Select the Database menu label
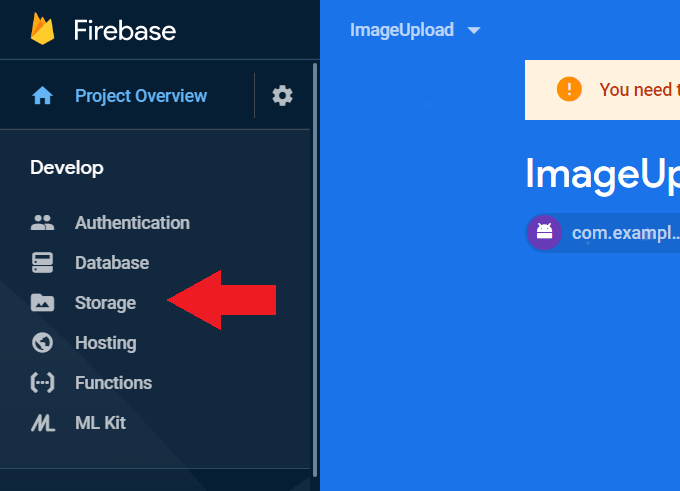Screen dimensions: 680x491 pyautogui.click(x=112, y=263)
